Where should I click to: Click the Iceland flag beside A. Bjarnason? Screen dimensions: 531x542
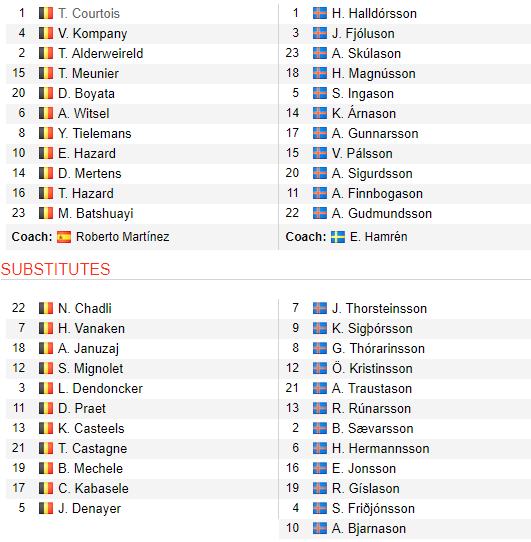tap(319, 528)
